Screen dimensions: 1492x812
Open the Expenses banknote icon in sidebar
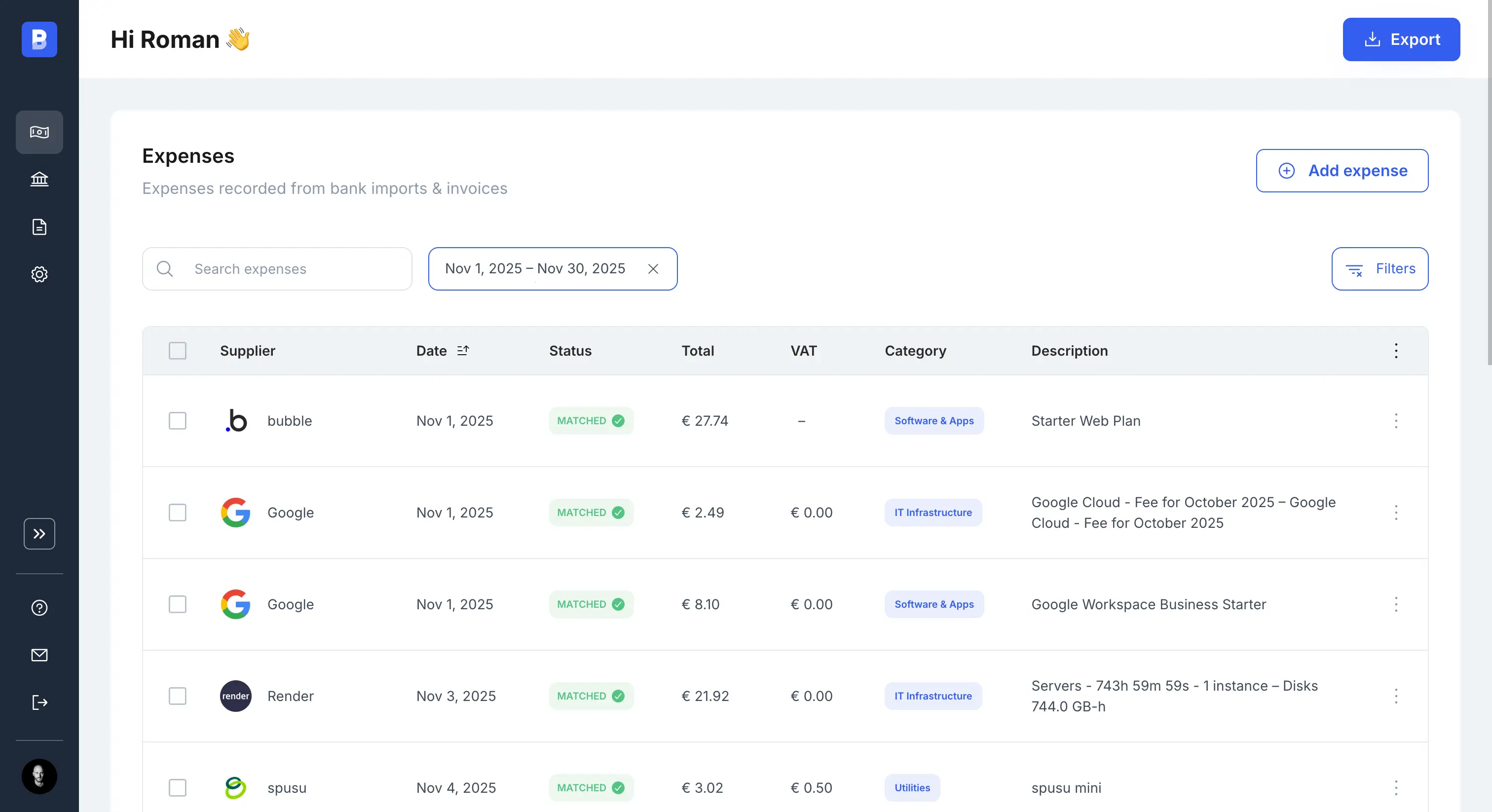tap(39, 132)
